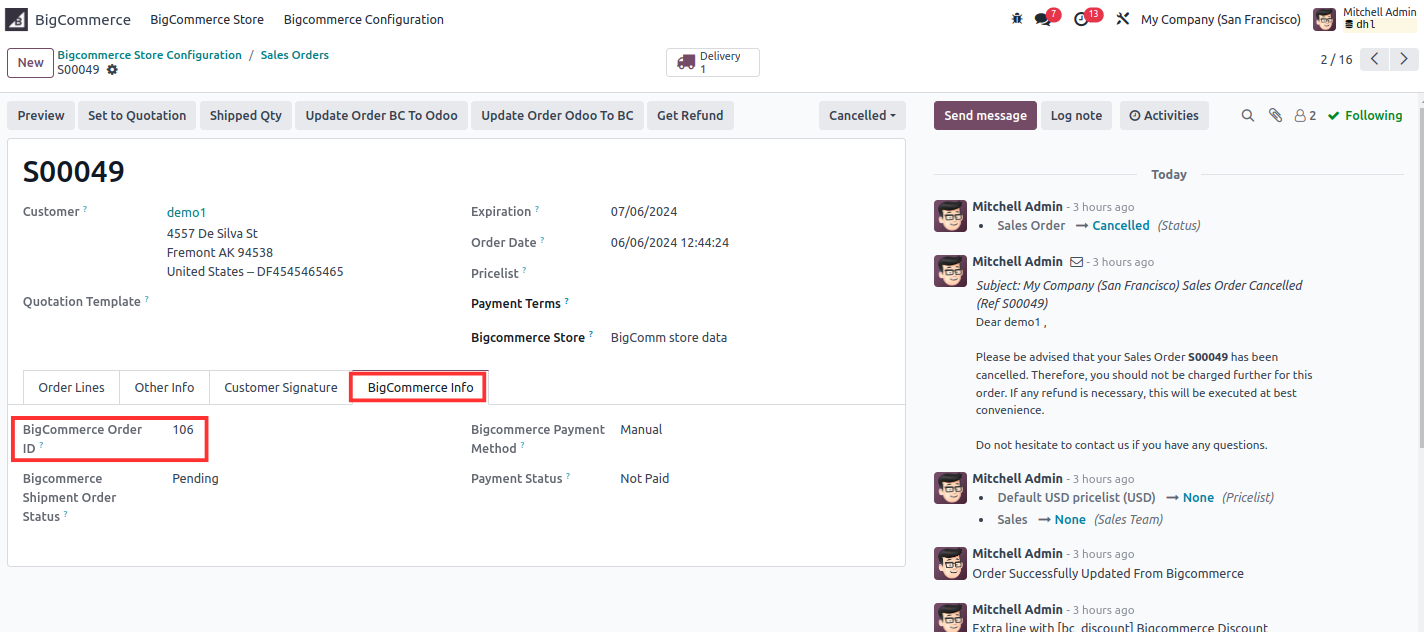This screenshot has height=632, width=1424.
Task: Click the paperclip attachments icon
Action: [x=1275, y=116]
